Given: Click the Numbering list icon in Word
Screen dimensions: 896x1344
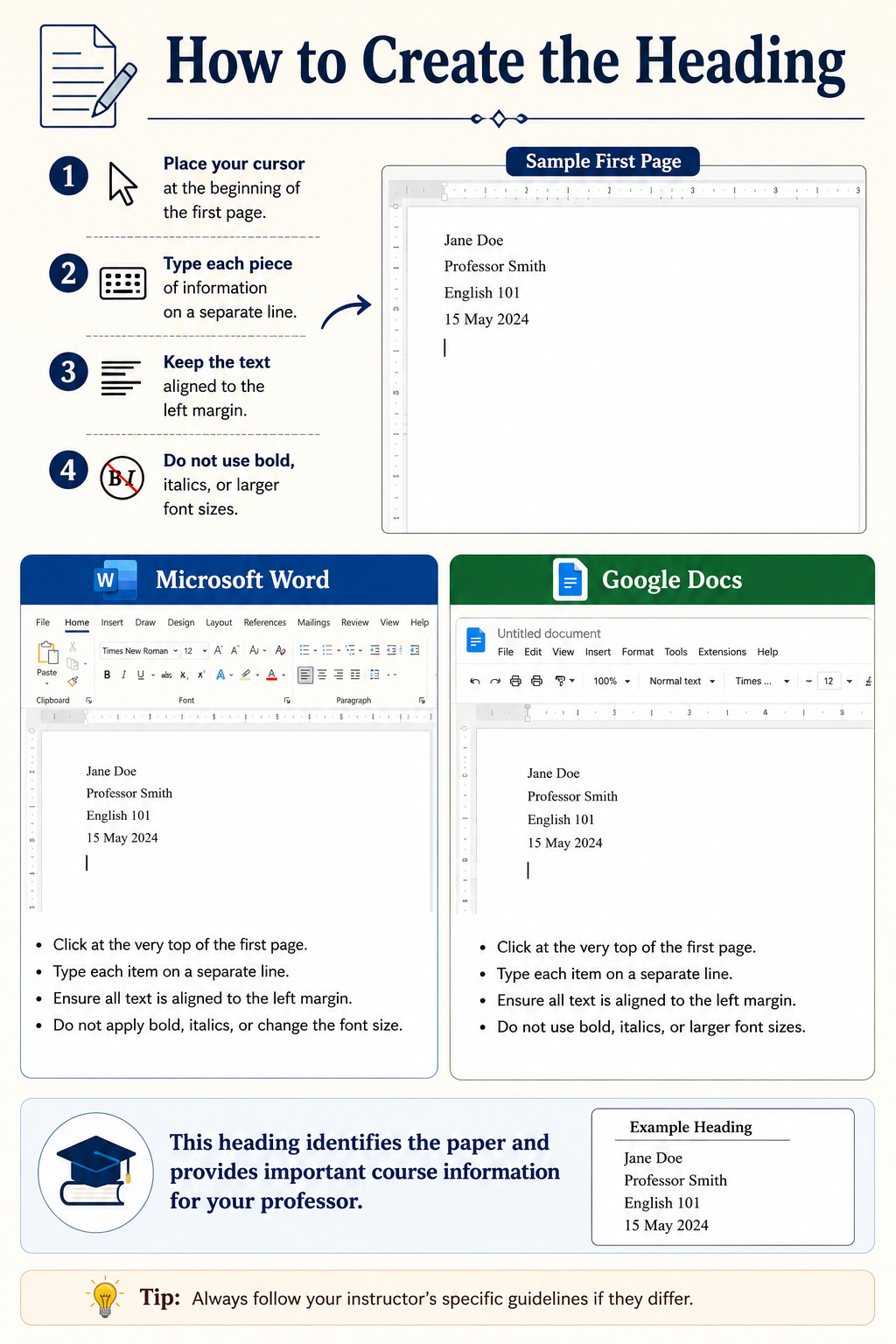Looking at the screenshot, I should point(327,650).
